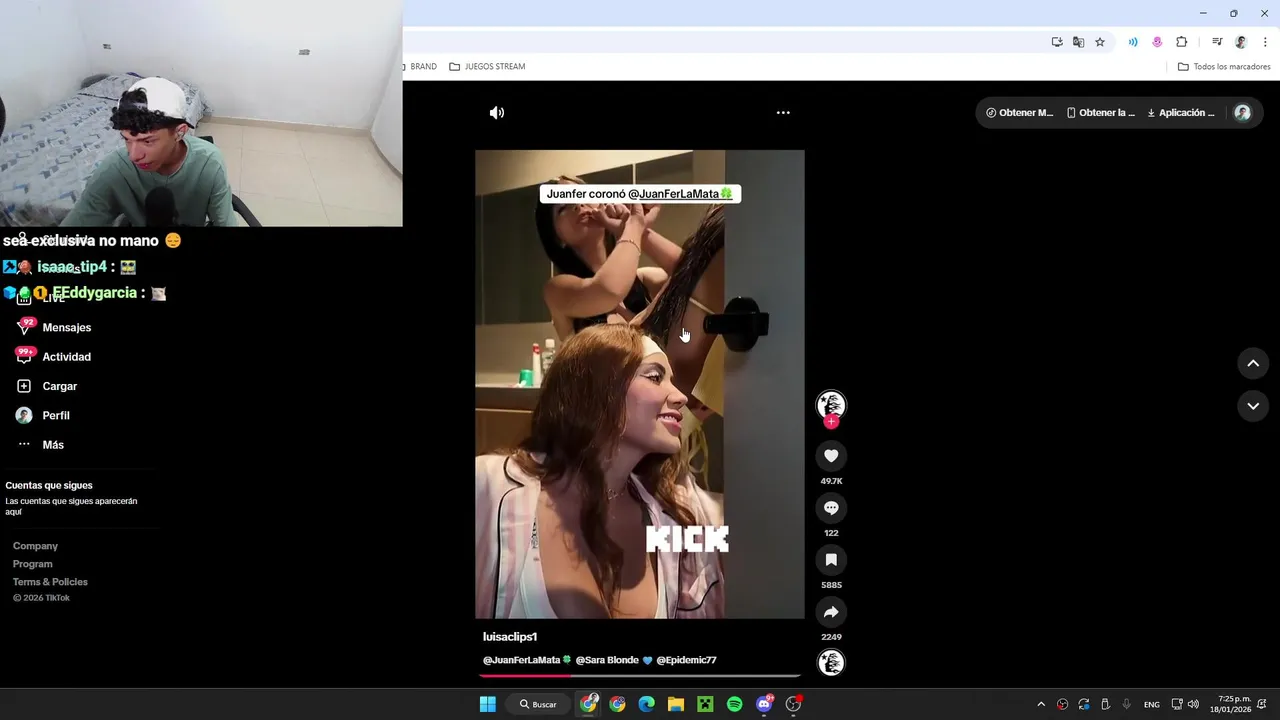Viewport: 1280px width, 720px height.
Task: Open the Terms & Policies link
Action: coord(50,582)
